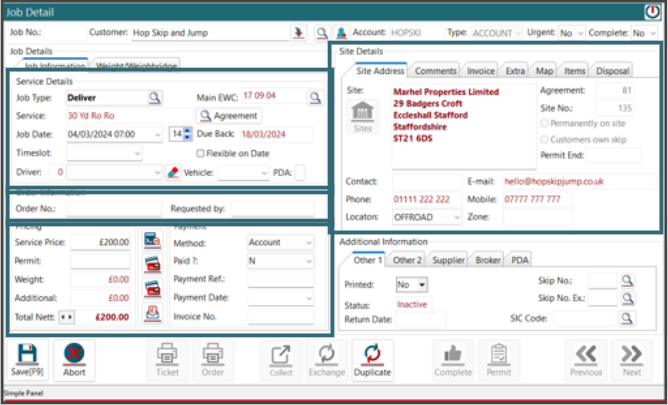The height and width of the screenshot is (405, 668).
Task: Switch to the Map tab
Action: (544, 71)
